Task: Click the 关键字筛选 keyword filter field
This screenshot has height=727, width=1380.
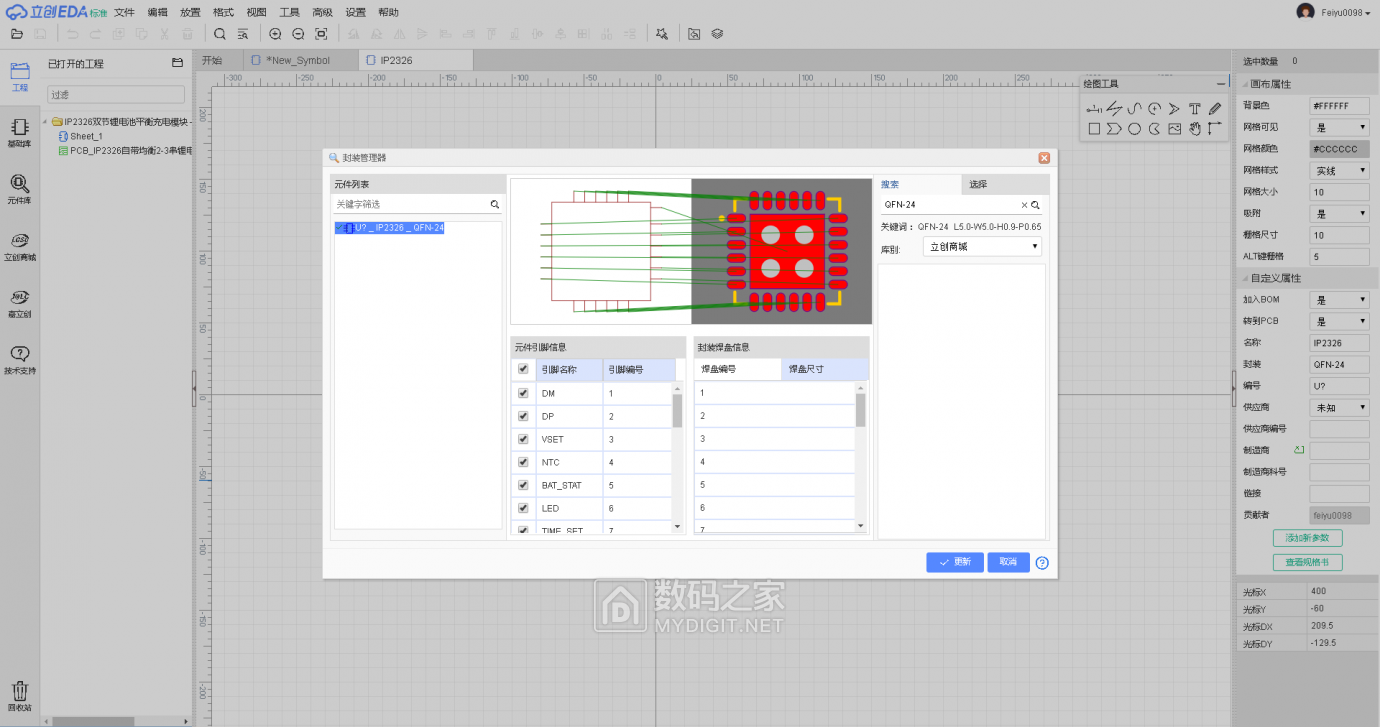Action: pyautogui.click(x=411, y=204)
